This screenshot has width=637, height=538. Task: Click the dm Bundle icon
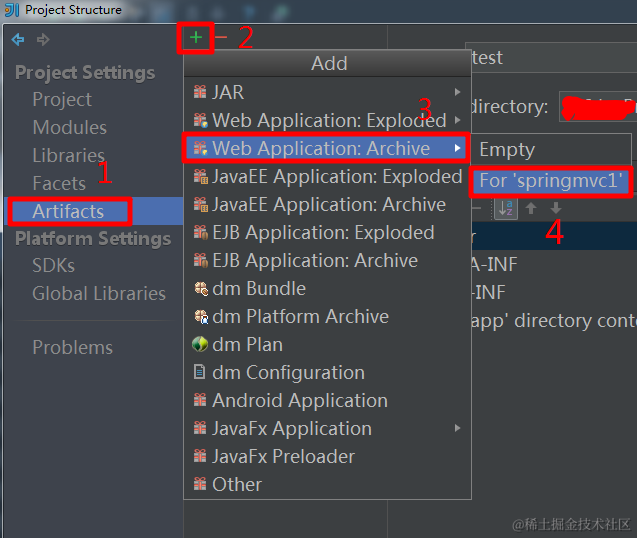click(x=201, y=289)
